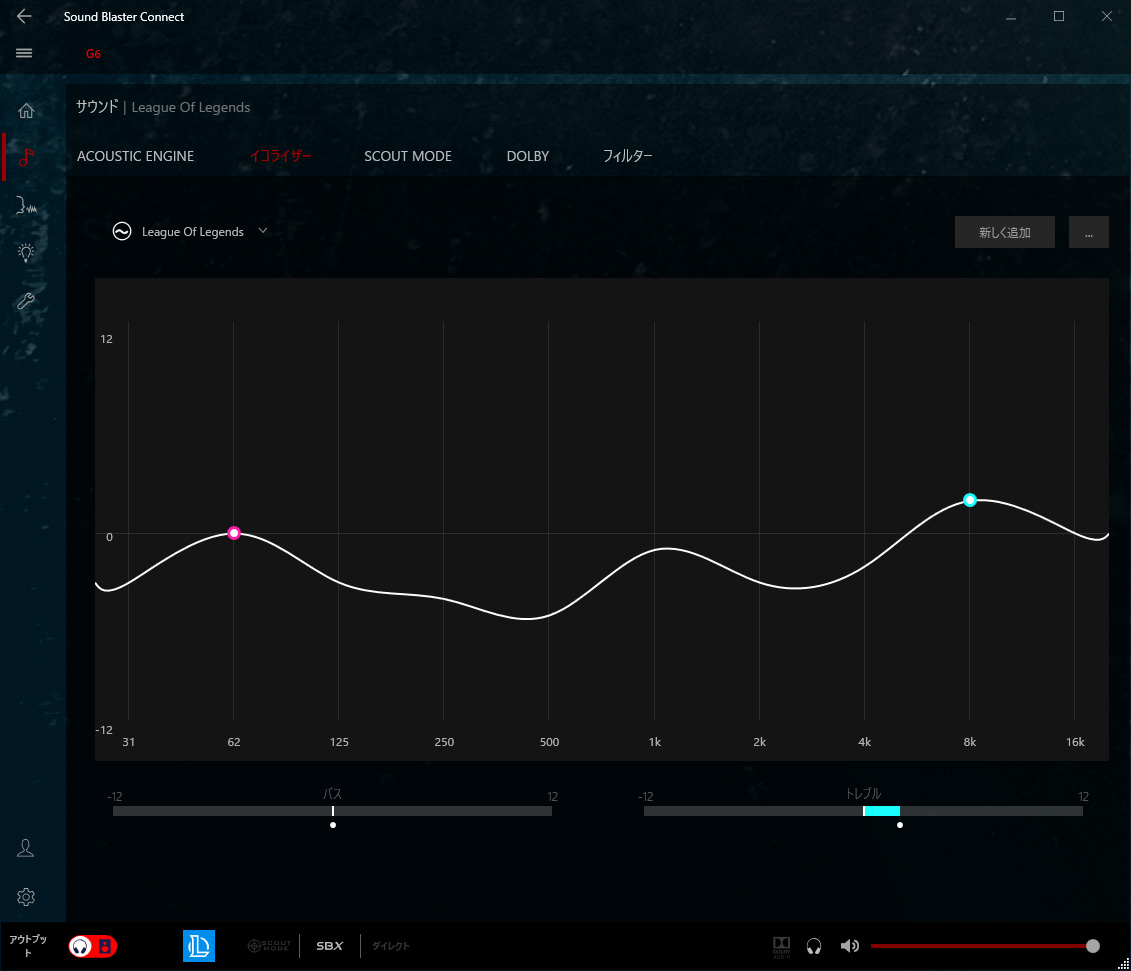
Task: Toggle the Scout Mode icon in bottom bar
Action: pyautogui.click(x=269, y=946)
